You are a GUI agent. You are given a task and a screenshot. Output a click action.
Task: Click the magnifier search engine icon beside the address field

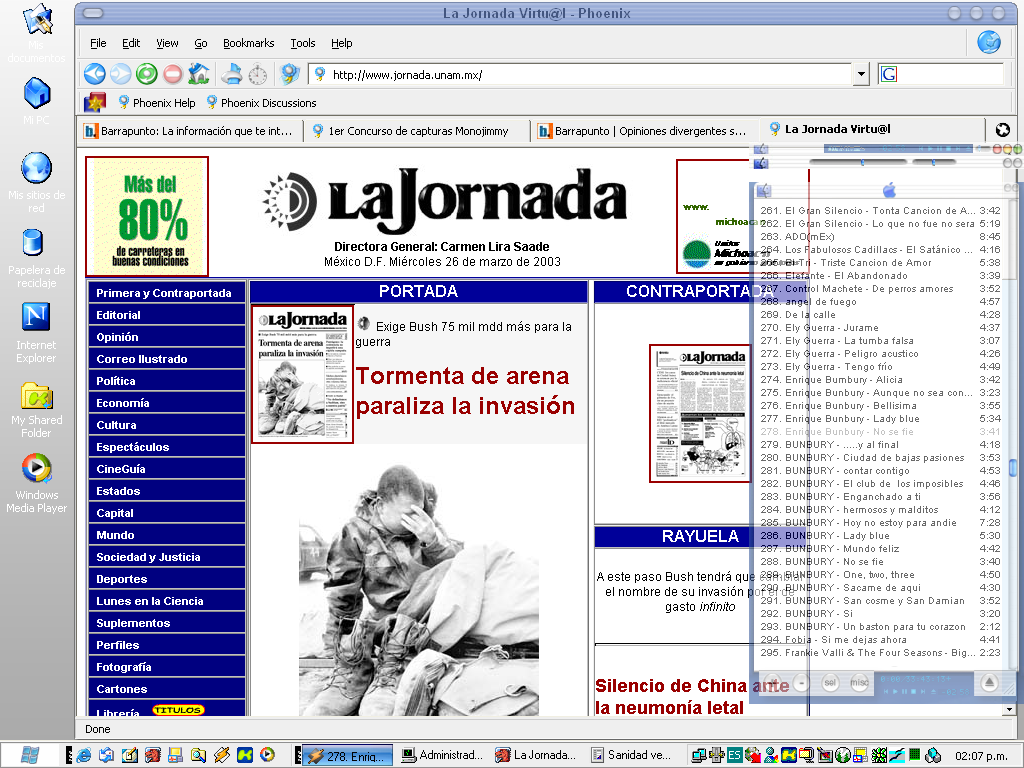coord(289,74)
